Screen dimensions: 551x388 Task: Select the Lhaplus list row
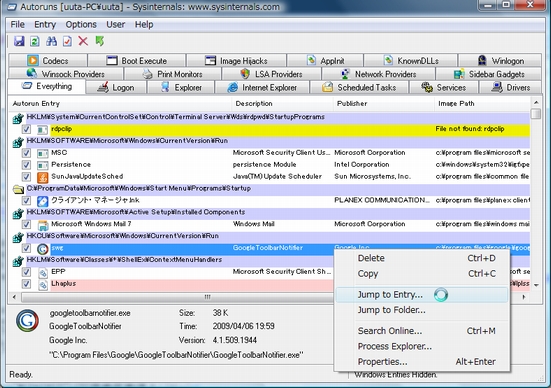click(x=270, y=284)
